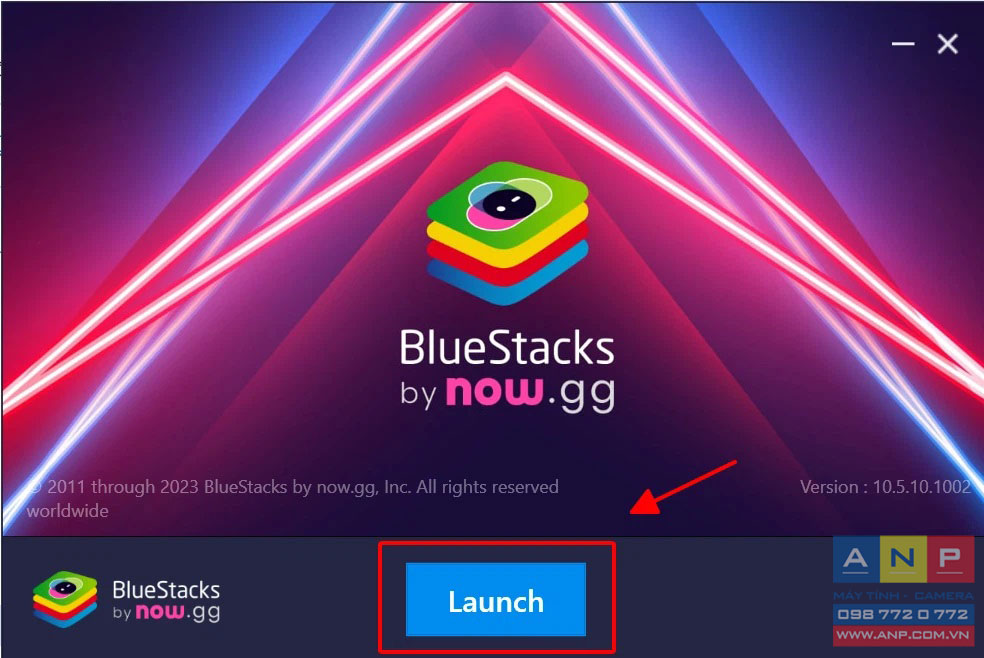Open the www.anp.com.vn website link
984x658 pixels.
(x=903, y=635)
